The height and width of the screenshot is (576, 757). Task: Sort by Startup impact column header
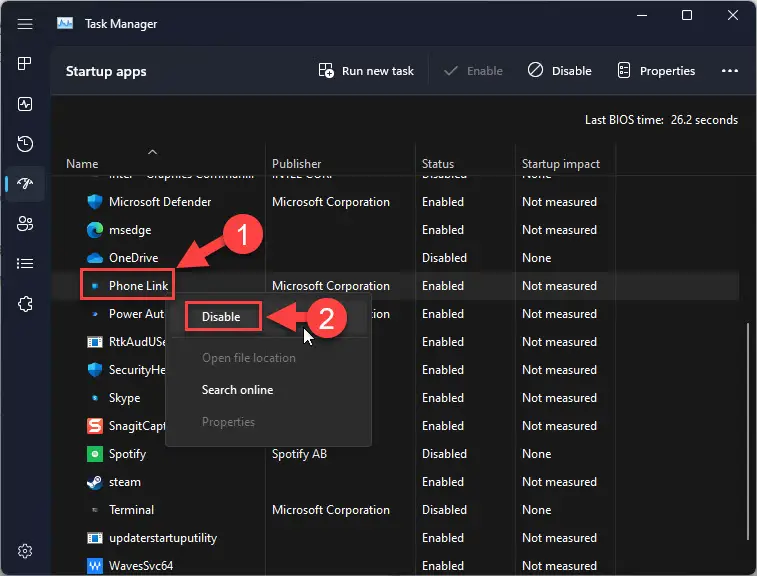[560, 164]
